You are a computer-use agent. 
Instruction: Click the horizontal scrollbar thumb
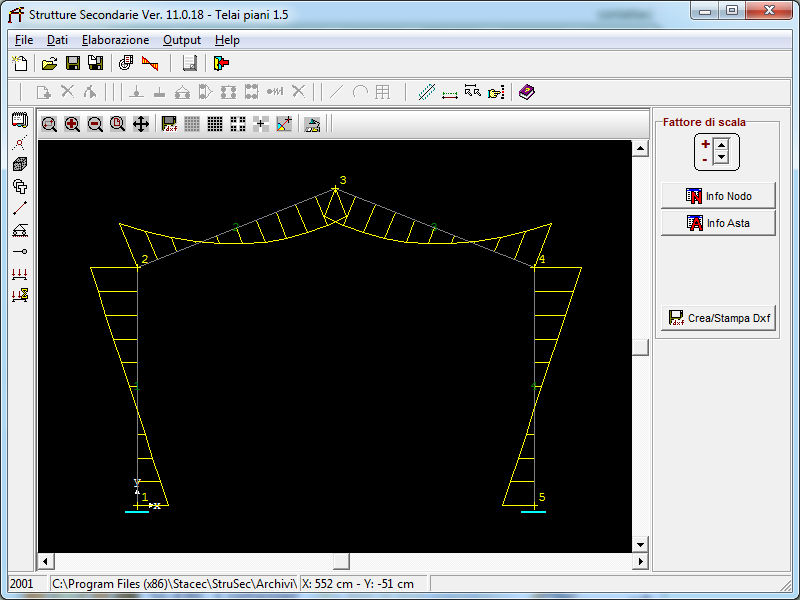point(341,562)
